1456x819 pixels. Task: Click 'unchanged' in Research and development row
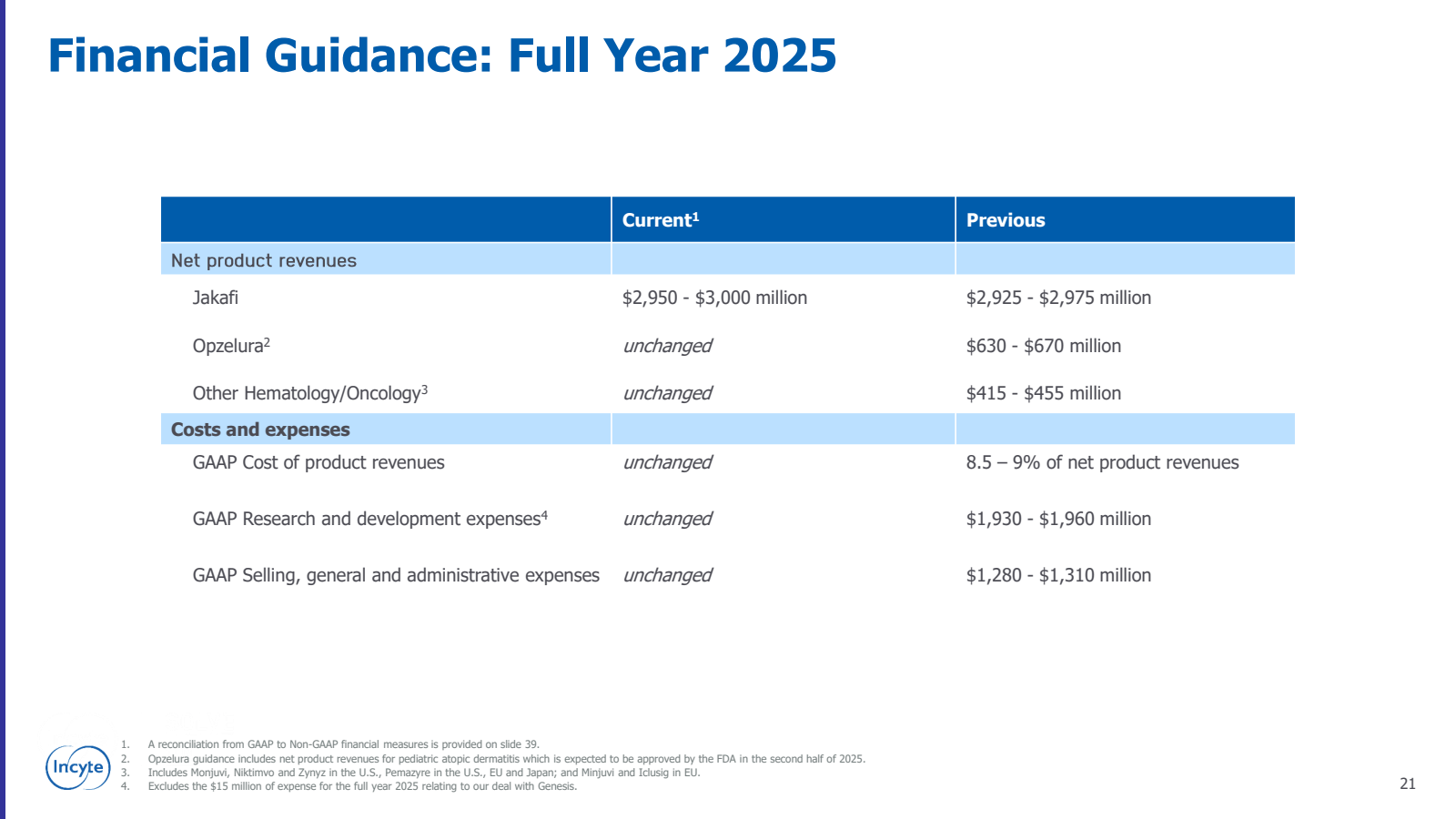[x=667, y=519]
